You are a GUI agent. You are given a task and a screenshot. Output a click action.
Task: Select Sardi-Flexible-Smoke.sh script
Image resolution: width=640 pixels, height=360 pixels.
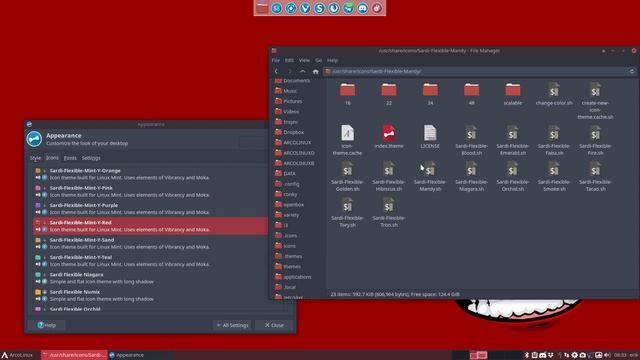[554, 176]
